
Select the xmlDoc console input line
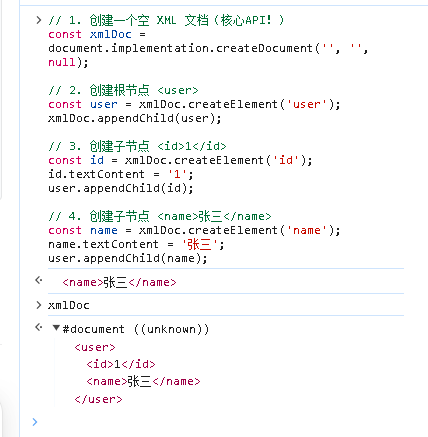69,305
